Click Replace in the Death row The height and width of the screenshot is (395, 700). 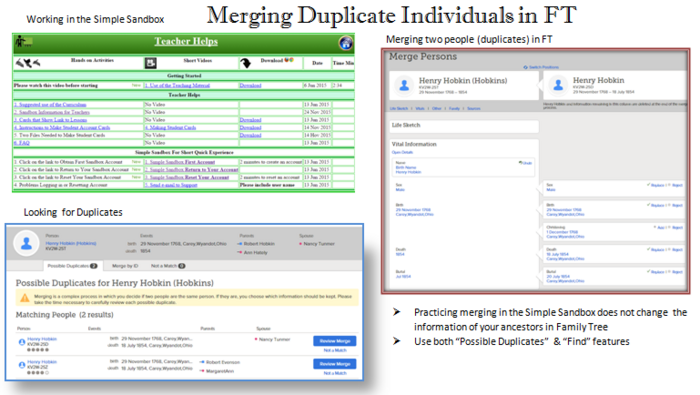click(655, 249)
